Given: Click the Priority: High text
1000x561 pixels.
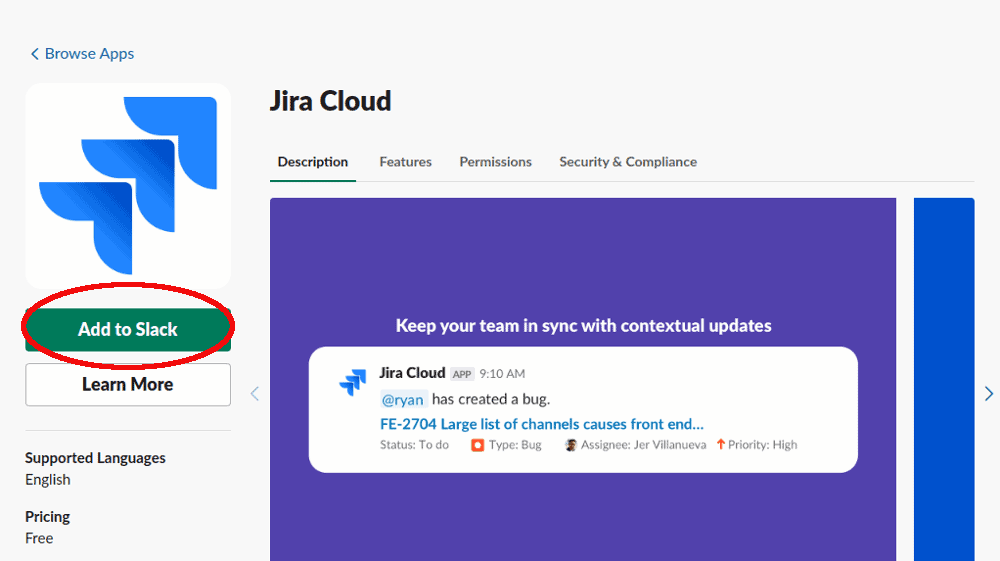Looking at the screenshot, I should 763,445.
